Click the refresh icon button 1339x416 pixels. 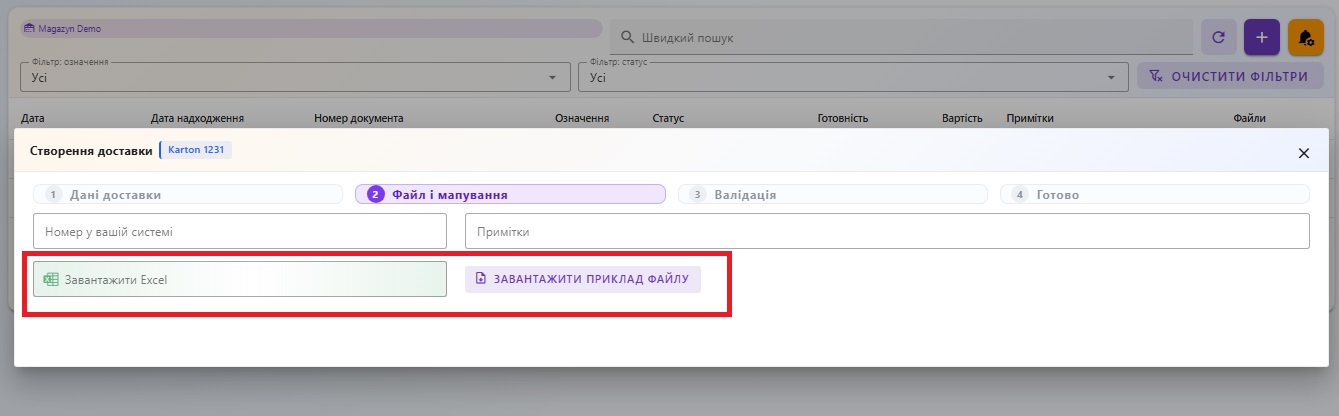point(1218,37)
